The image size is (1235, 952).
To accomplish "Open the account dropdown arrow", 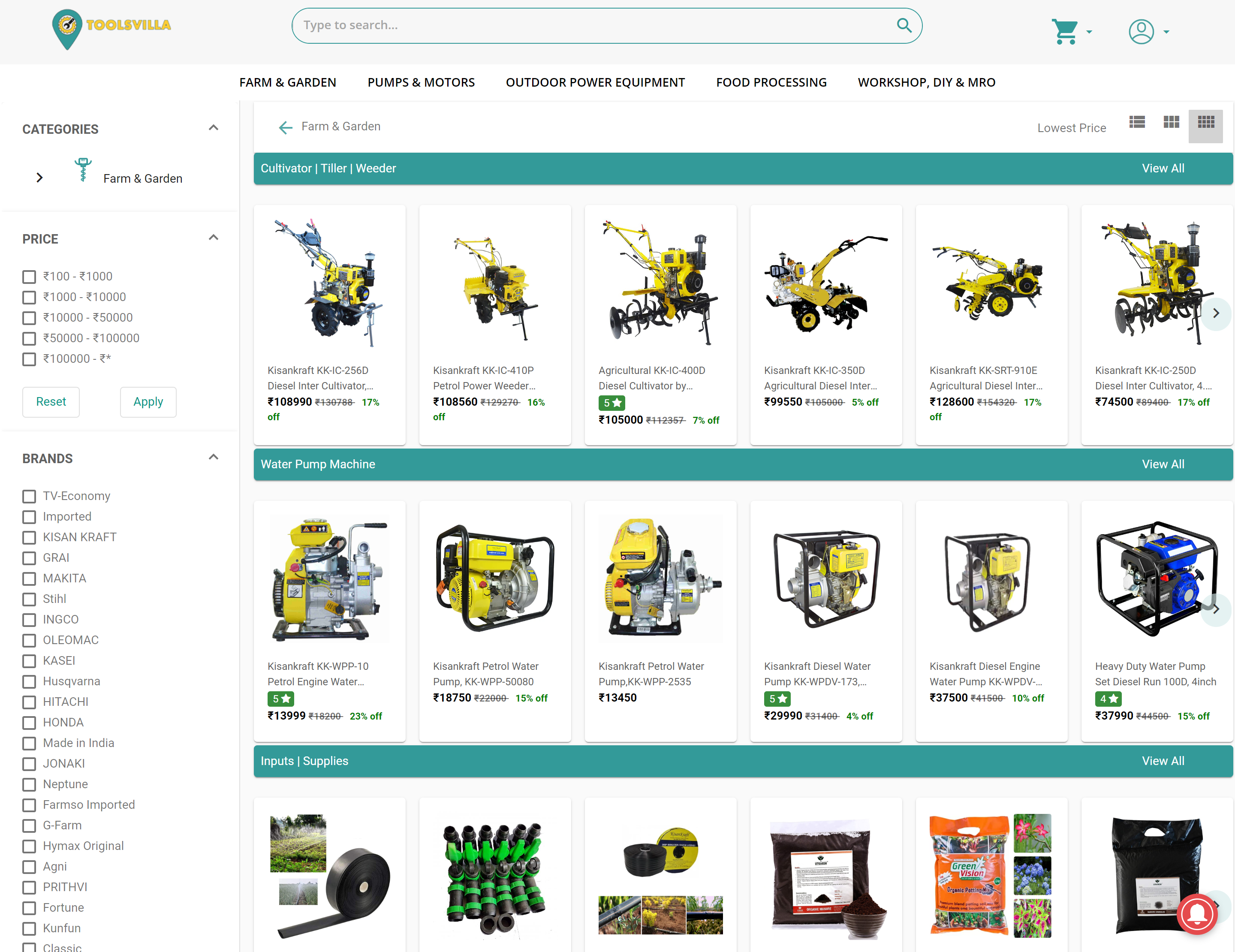I will point(1166,32).
